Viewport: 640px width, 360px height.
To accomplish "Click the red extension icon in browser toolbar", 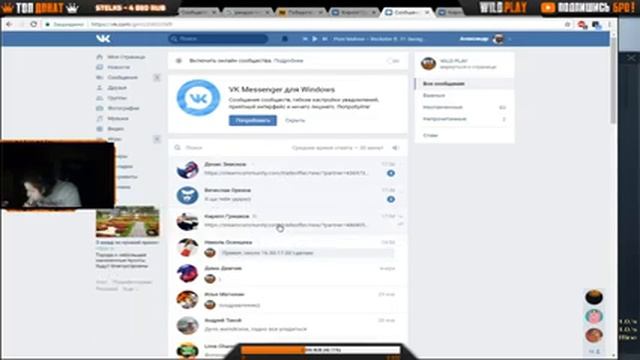I will [x=582, y=25].
